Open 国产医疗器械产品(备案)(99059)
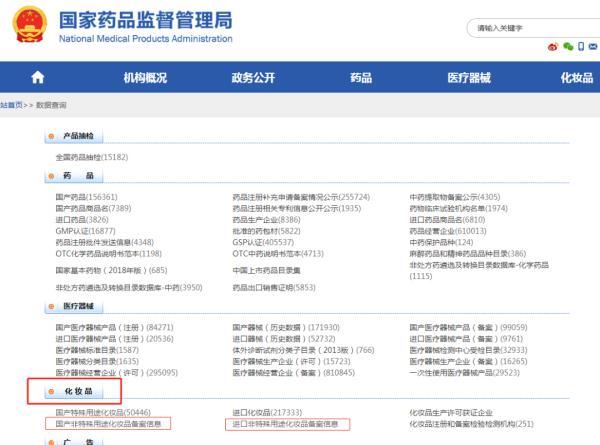 (x=468, y=328)
